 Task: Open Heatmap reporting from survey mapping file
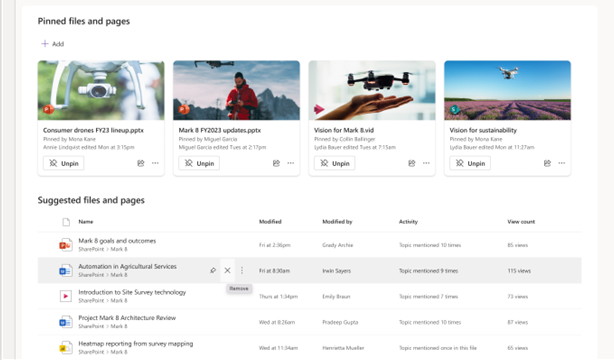[x=135, y=344]
